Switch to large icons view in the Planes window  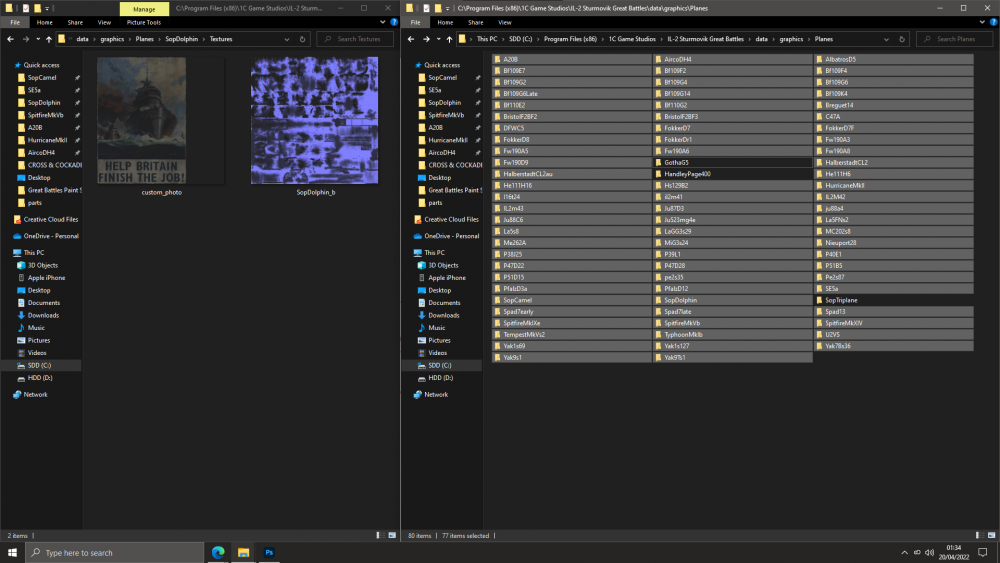tap(992, 536)
